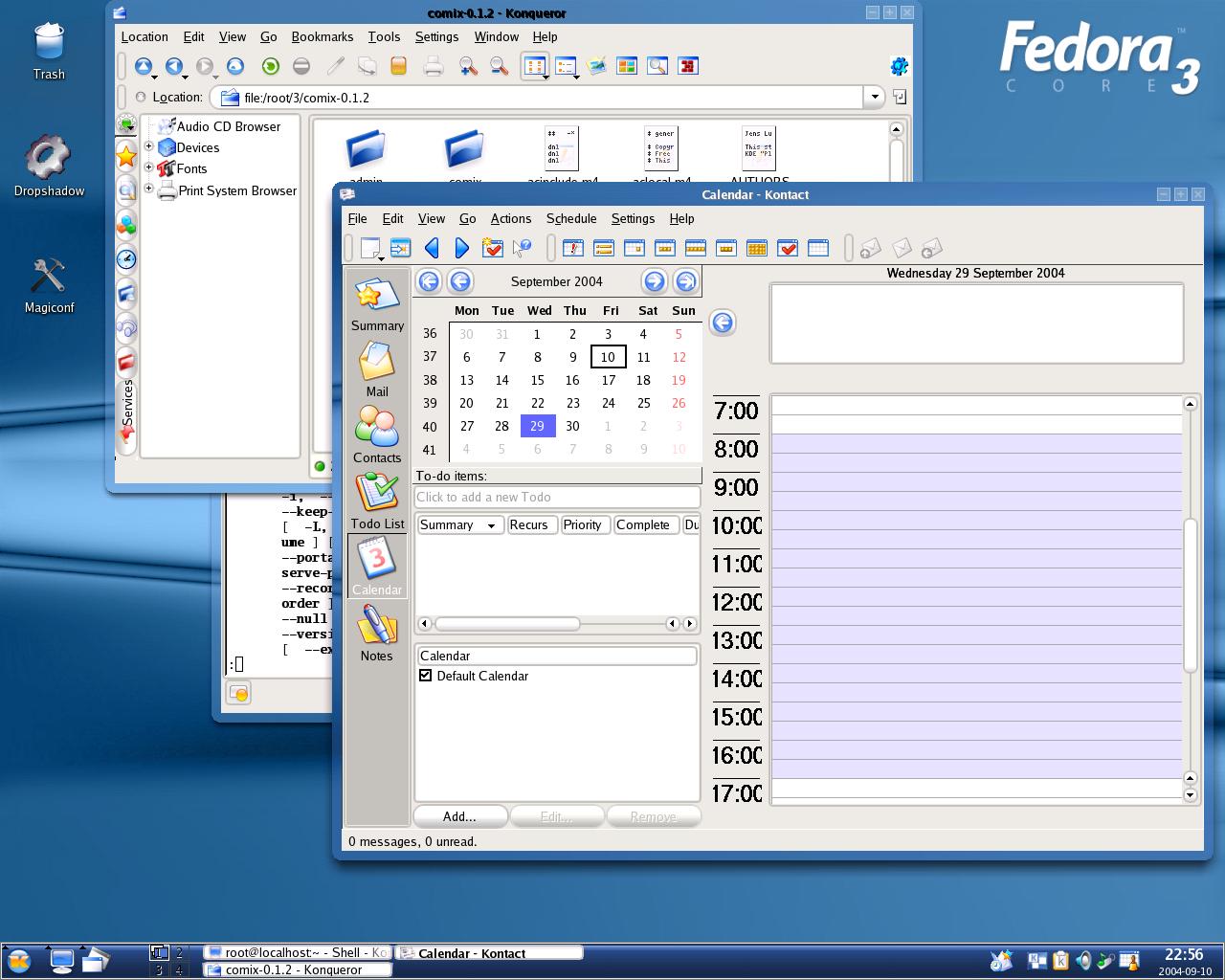Click Konqueror reload button in toolbar
The image size is (1225, 980).
point(271,66)
